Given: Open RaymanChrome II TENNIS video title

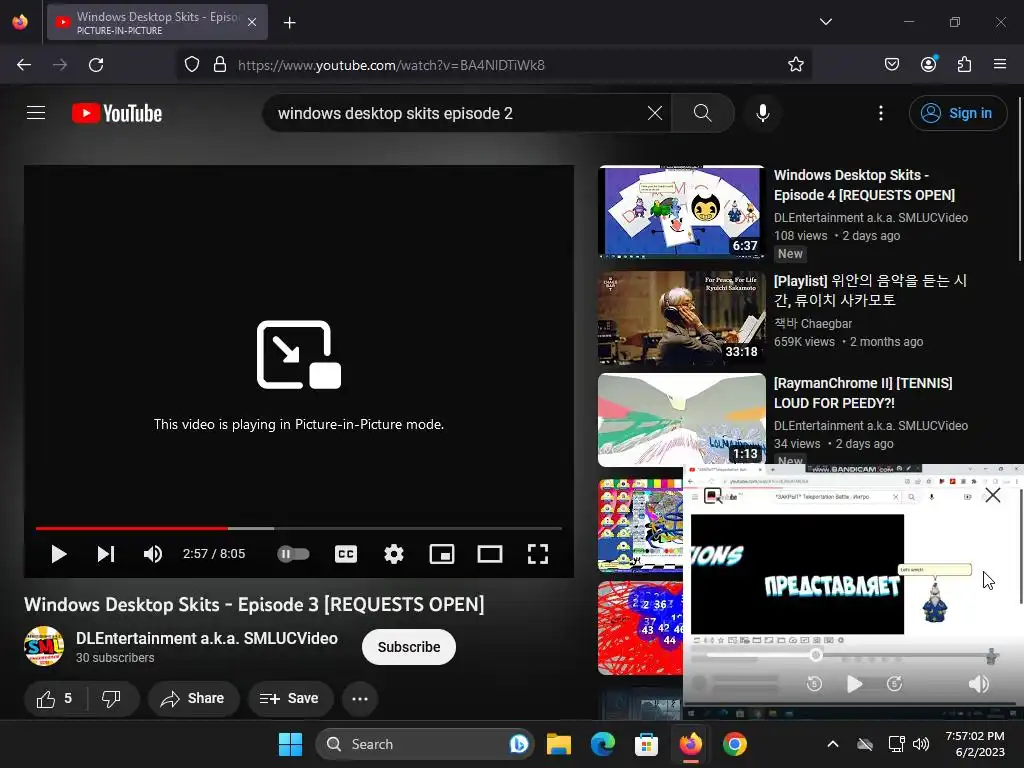Looking at the screenshot, I should click(x=863, y=393).
